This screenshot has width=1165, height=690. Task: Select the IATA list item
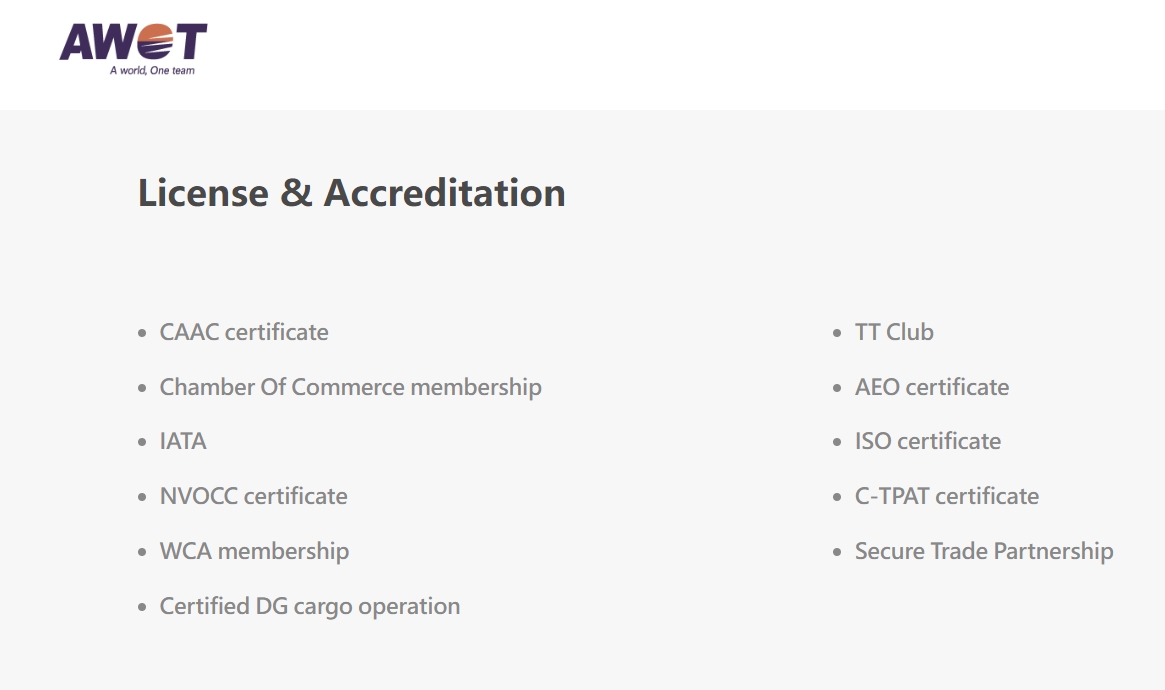(x=183, y=441)
